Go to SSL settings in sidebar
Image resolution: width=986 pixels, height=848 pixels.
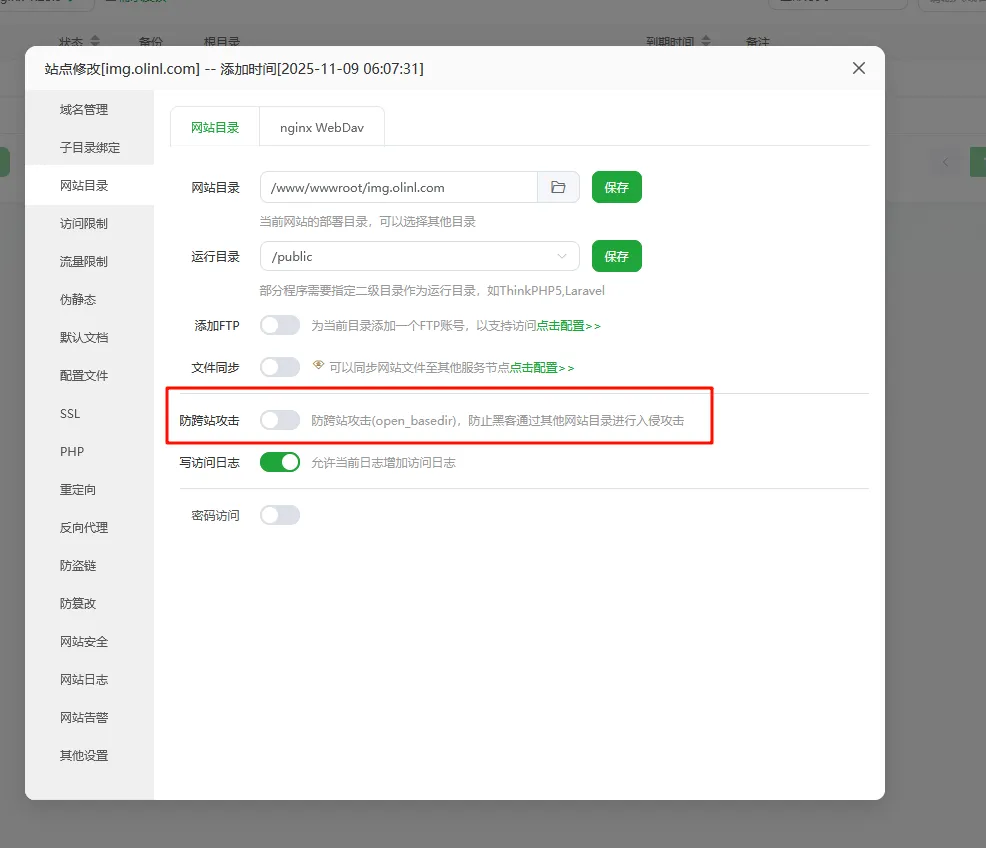coord(70,413)
